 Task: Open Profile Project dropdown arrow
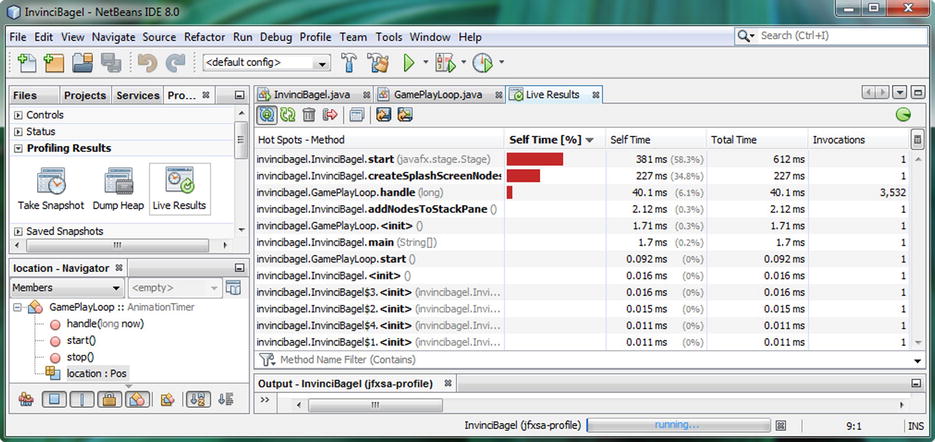click(x=501, y=62)
